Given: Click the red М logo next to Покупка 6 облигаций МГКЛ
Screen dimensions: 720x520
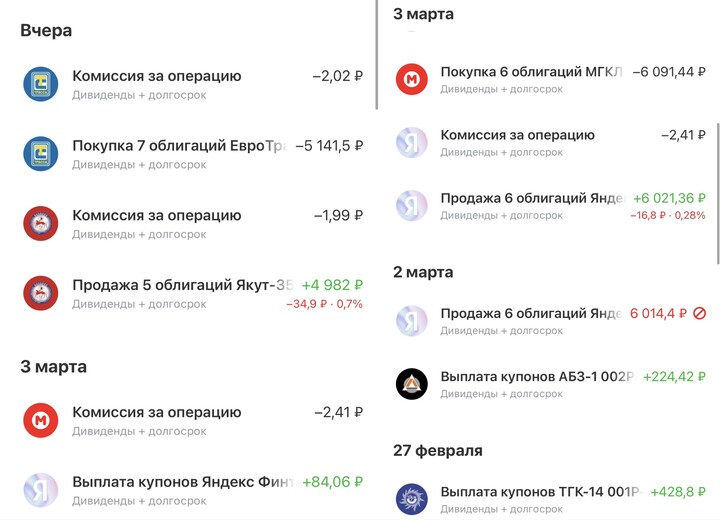Looking at the screenshot, I should click(411, 79).
